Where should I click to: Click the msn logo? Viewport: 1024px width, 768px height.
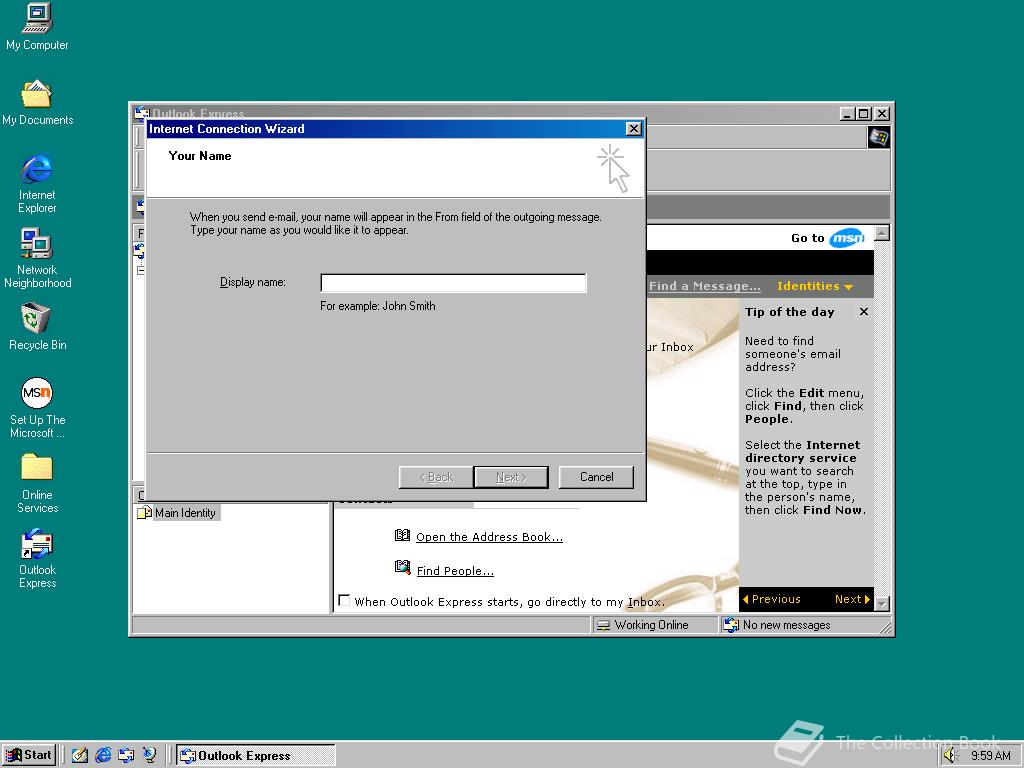pos(847,238)
